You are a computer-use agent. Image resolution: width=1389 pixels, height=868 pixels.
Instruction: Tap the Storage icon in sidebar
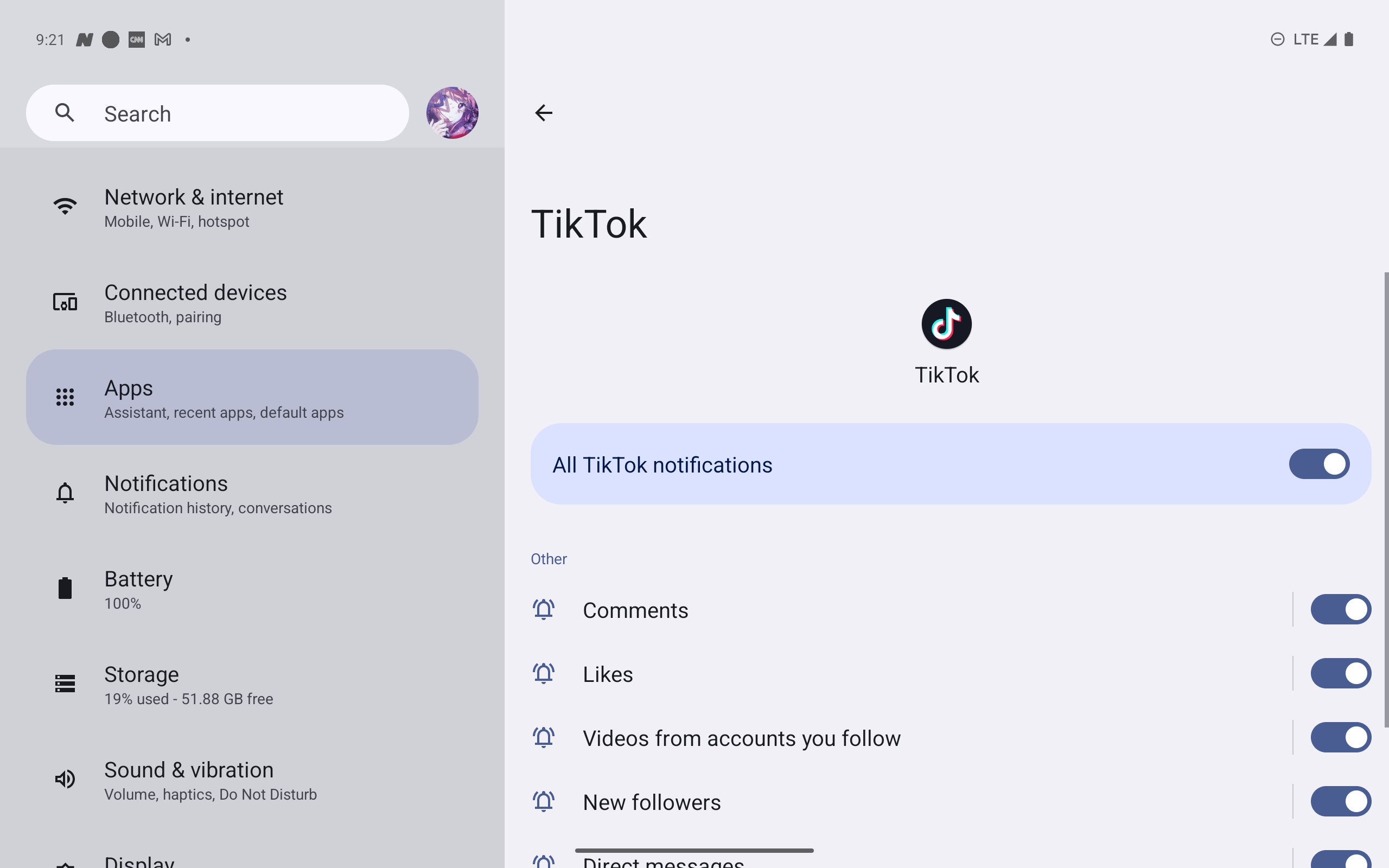[65, 683]
